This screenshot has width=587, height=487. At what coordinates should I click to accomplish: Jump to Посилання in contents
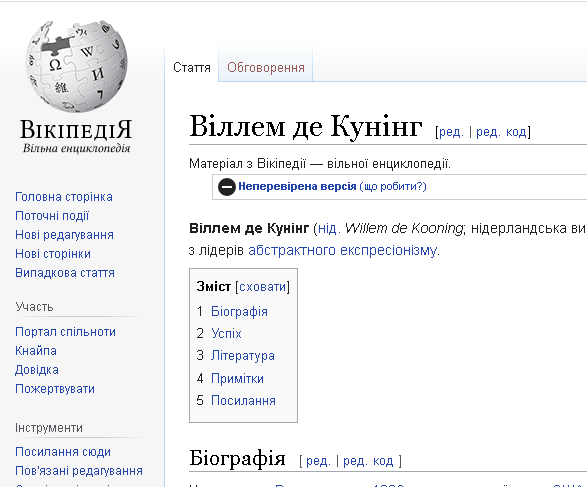pos(243,401)
